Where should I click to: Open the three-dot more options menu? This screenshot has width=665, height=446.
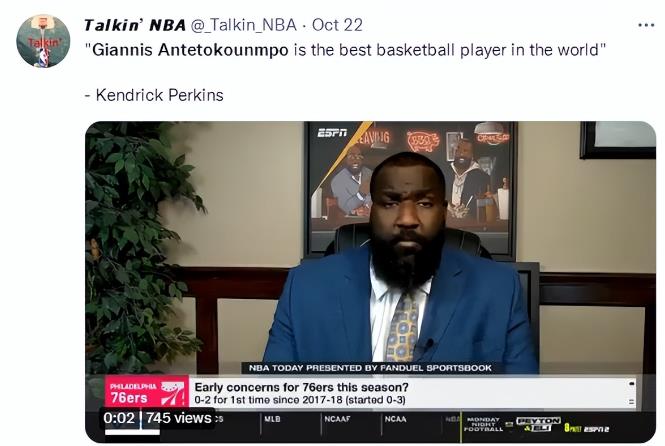646,26
